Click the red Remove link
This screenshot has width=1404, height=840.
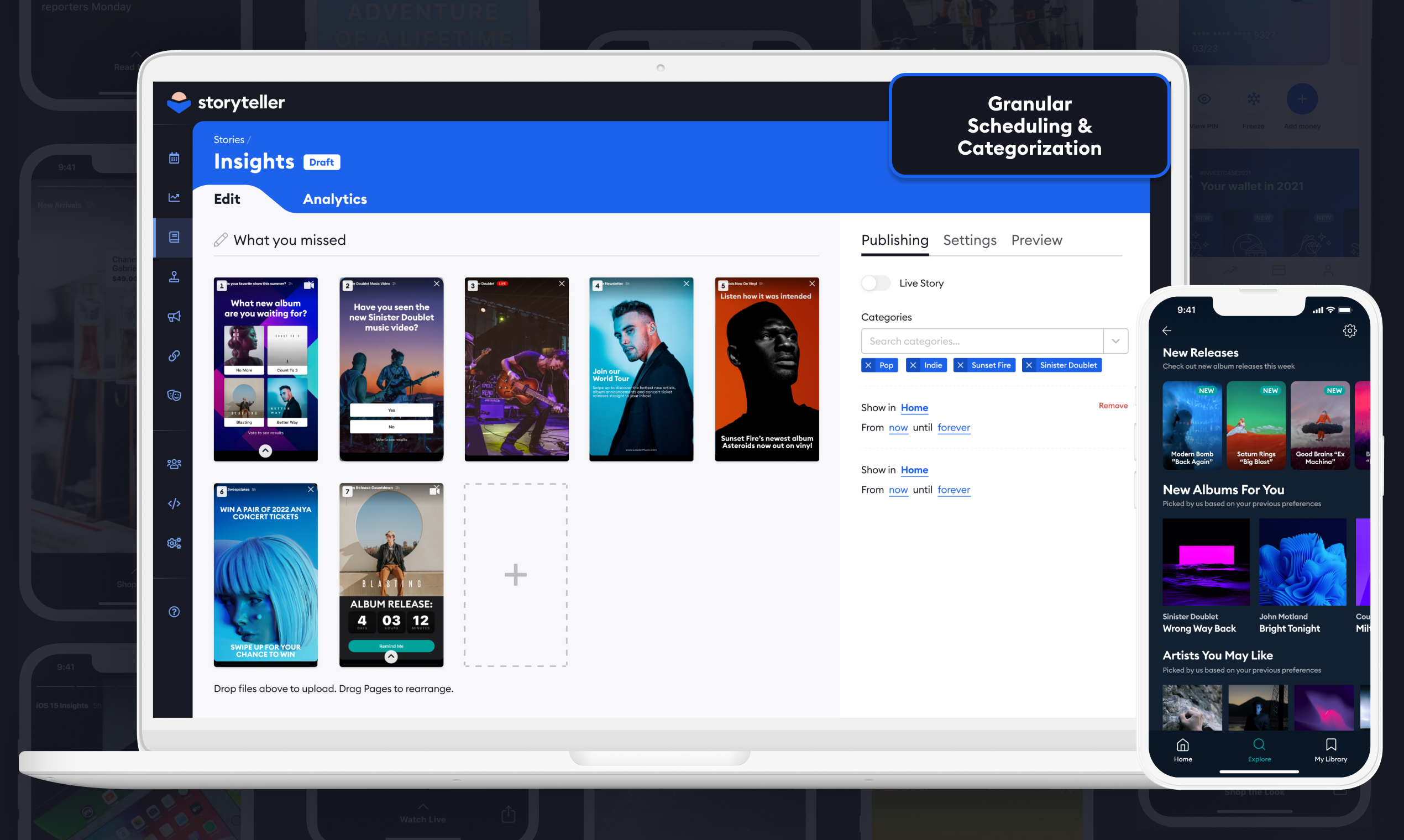(x=1113, y=405)
